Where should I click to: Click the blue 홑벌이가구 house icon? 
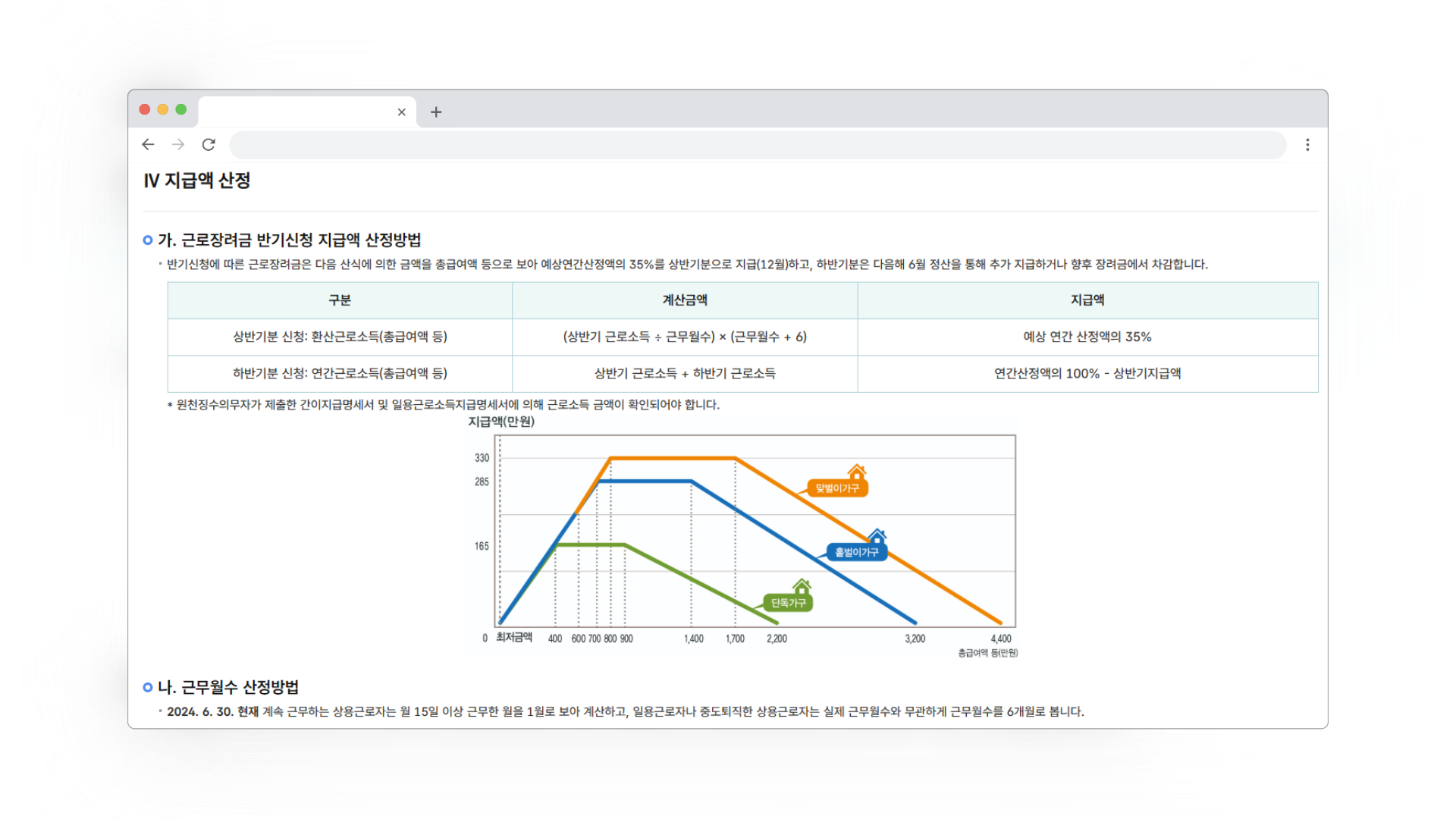coord(877,536)
